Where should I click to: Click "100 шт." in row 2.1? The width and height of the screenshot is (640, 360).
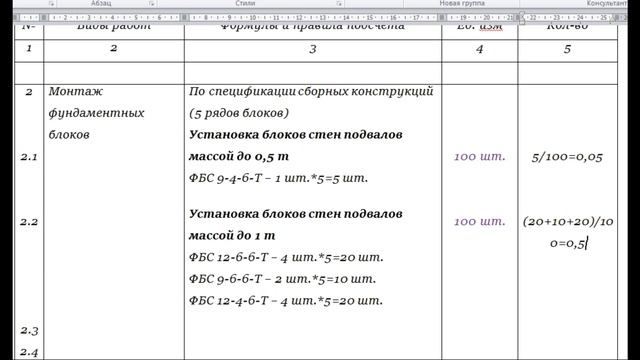click(x=480, y=156)
